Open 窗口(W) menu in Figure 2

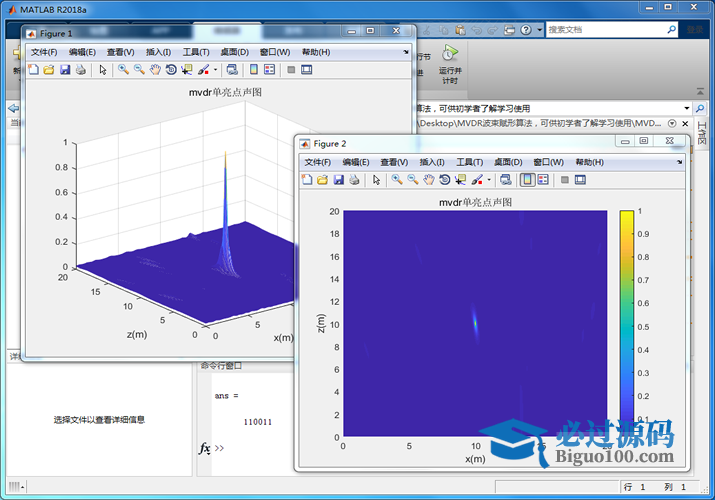(x=549, y=162)
